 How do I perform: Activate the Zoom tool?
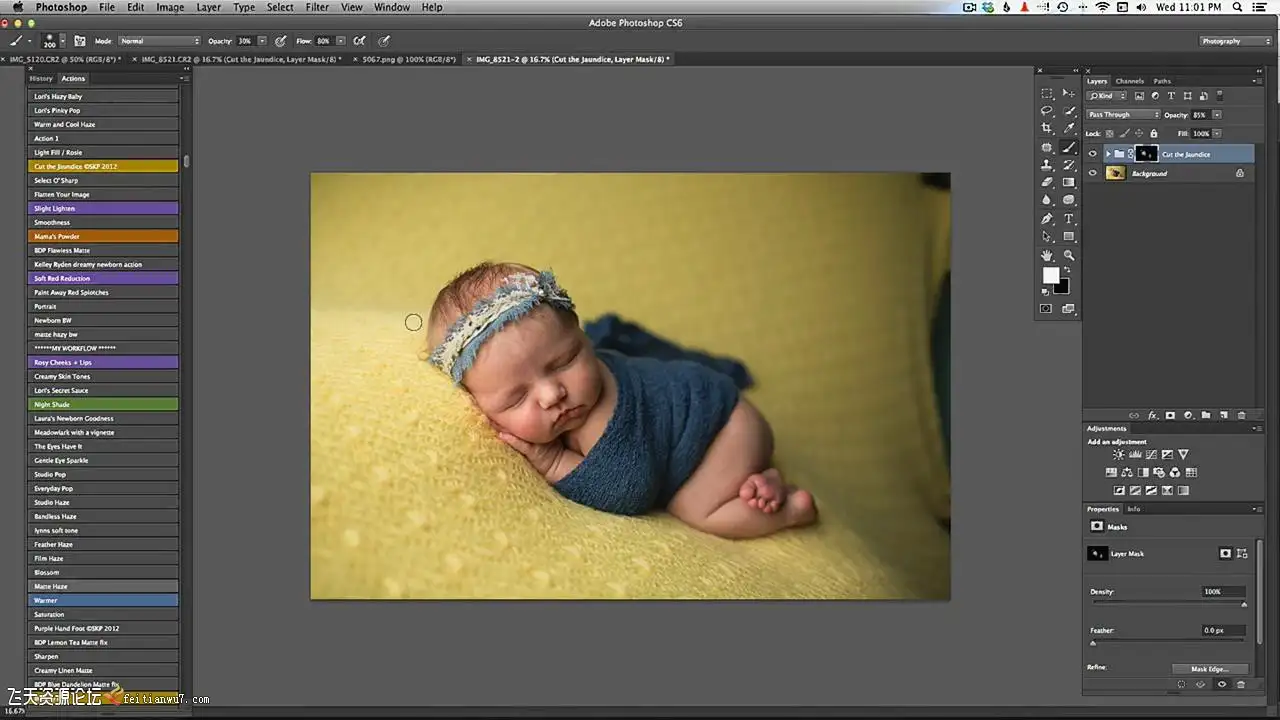(x=1069, y=255)
